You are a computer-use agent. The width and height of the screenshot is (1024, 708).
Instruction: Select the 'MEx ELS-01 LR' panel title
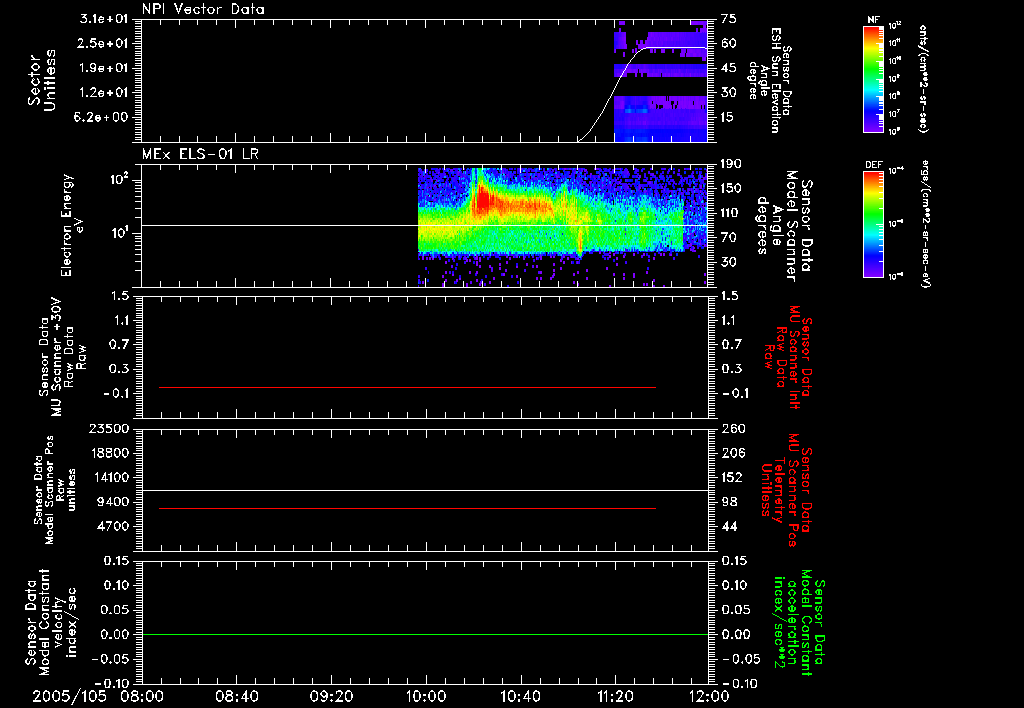[200, 154]
